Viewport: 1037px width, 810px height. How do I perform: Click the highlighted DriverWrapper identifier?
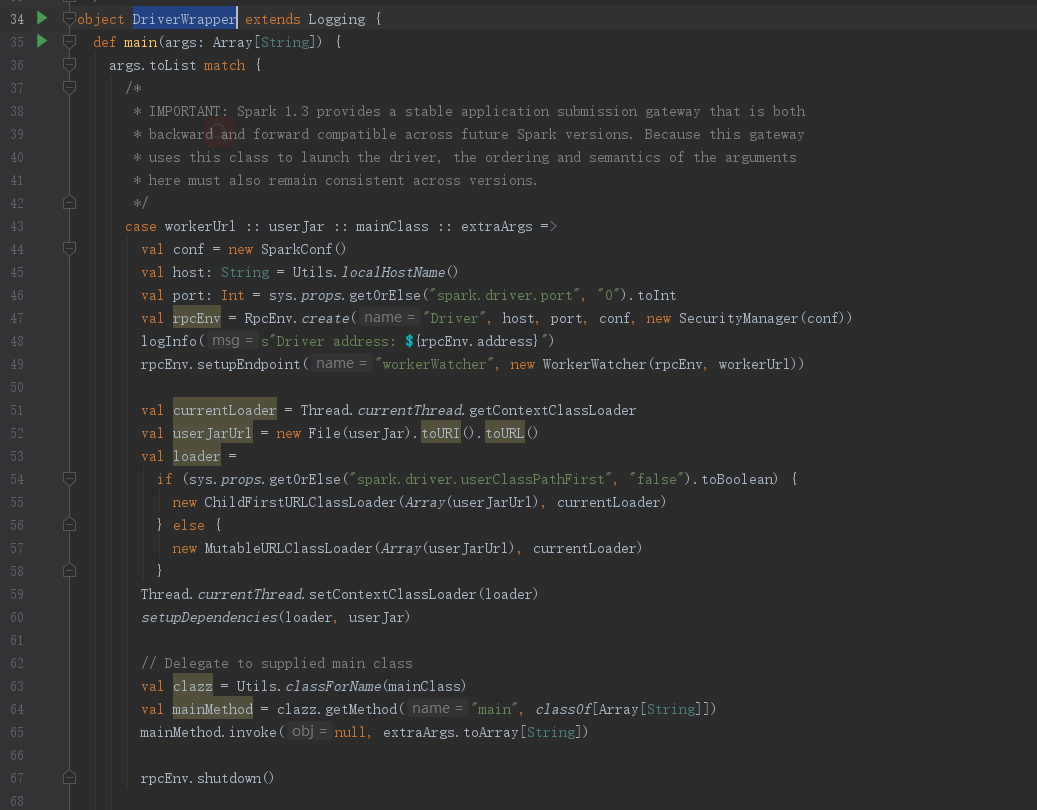(x=185, y=19)
